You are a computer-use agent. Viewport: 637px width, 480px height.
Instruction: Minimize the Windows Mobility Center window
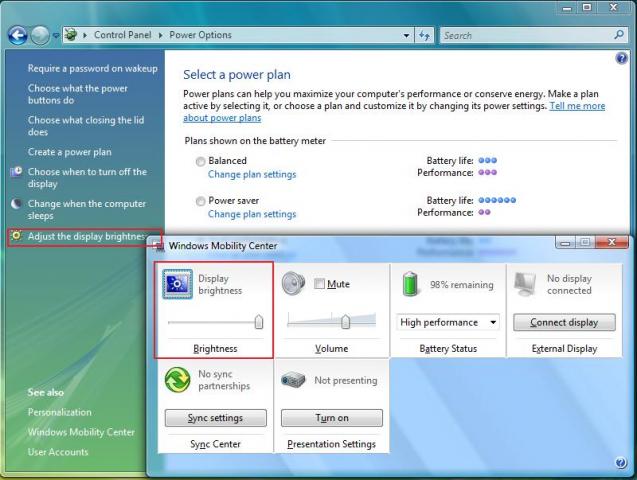[x=565, y=242]
